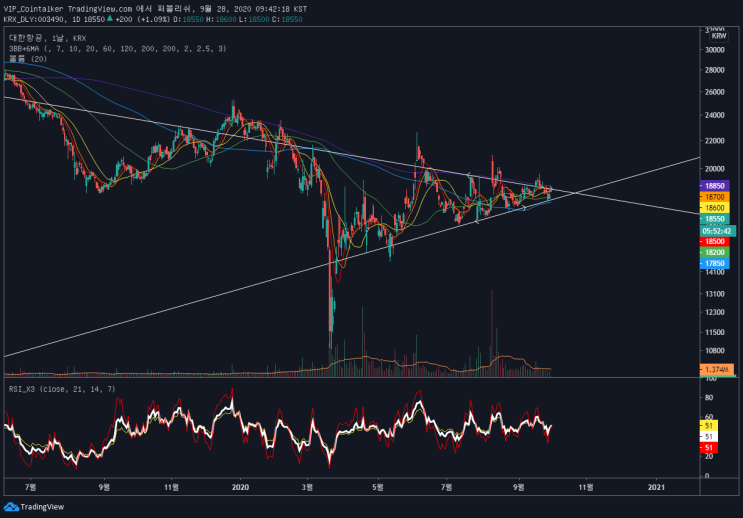743x518 pixels.
Task: Select the teal 18550 last price tag
Action: point(714,219)
